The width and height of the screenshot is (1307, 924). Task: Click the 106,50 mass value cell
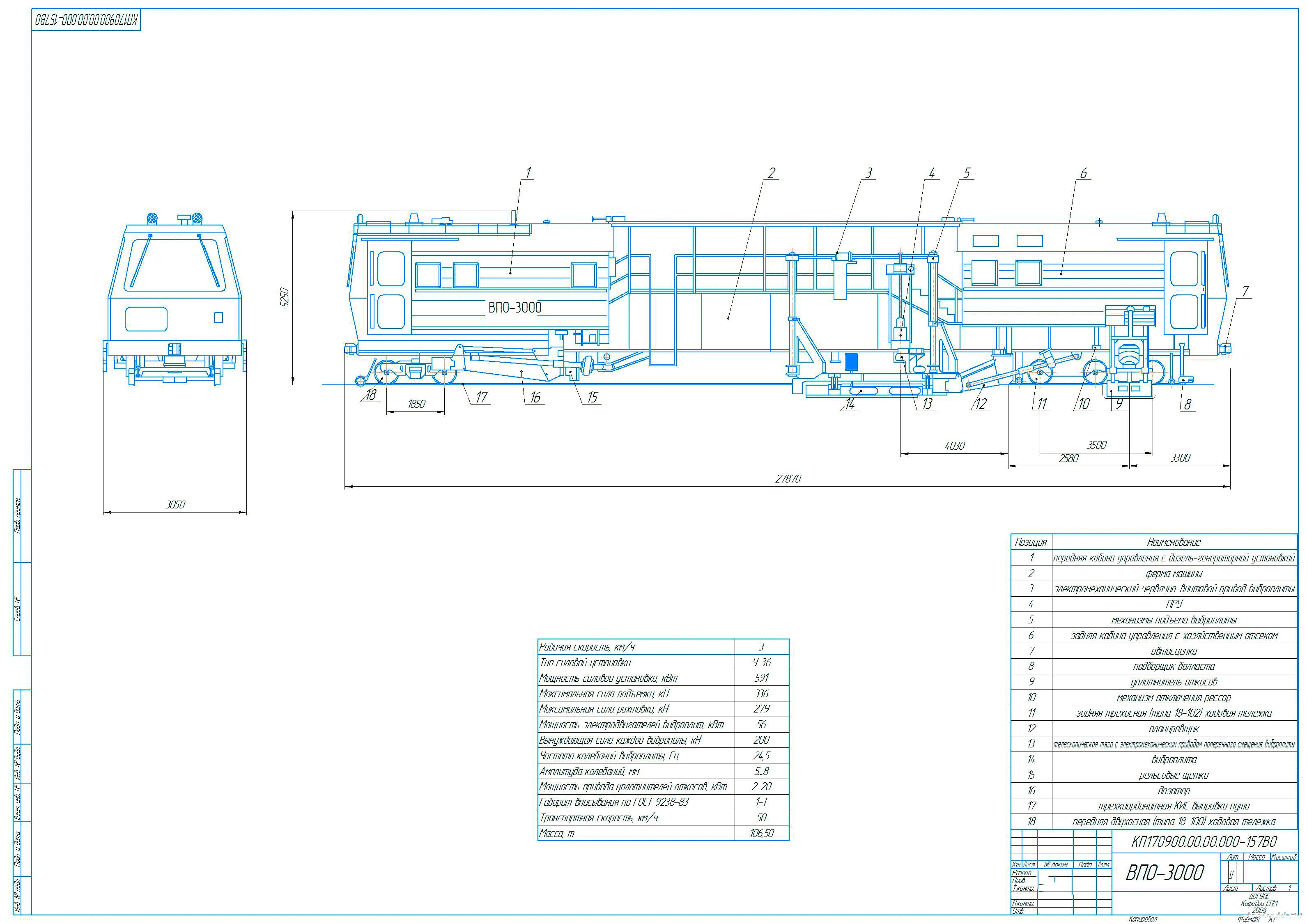coord(762,834)
